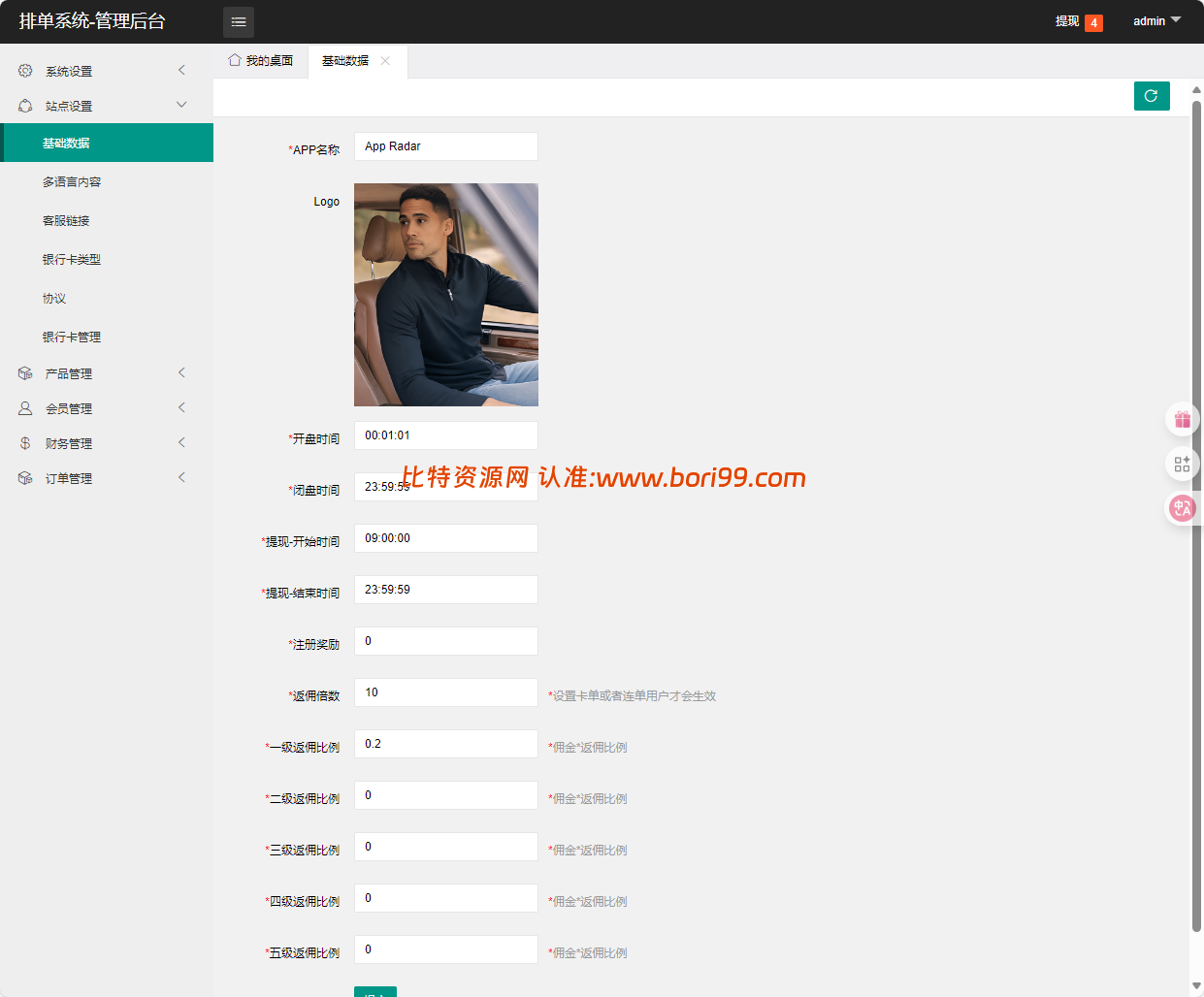
Task: Click the user icon beside 会员管理
Action: coord(25,408)
